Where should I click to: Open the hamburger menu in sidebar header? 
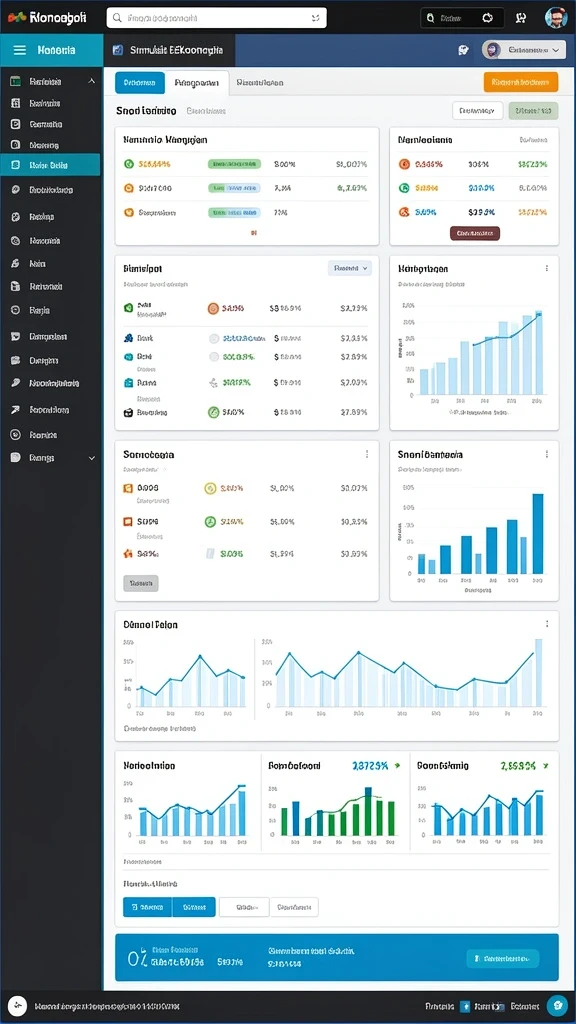(20, 50)
